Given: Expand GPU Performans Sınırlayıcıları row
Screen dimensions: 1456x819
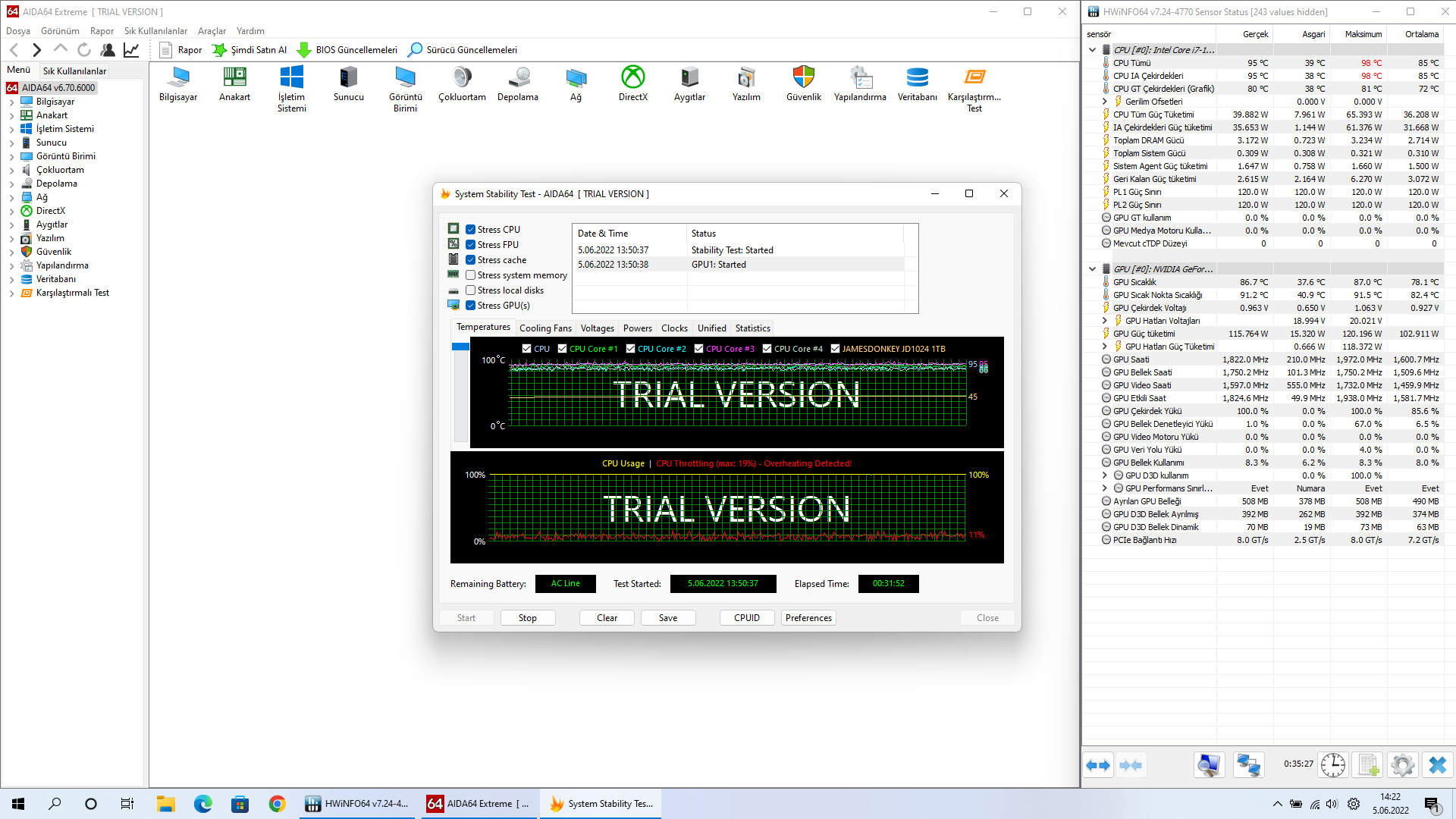Looking at the screenshot, I should click(x=1104, y=488).
